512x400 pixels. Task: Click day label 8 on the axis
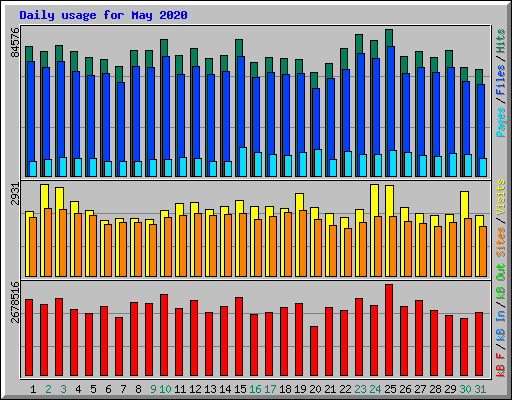(x=138, y=389)
